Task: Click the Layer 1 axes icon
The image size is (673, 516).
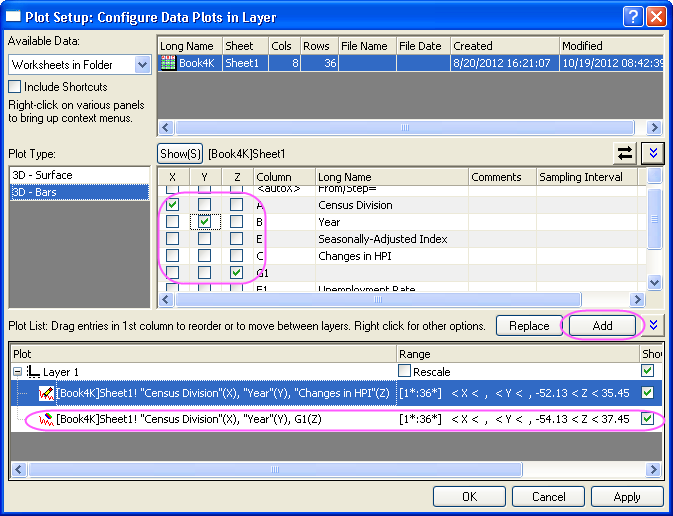Action: click(34, 372)
